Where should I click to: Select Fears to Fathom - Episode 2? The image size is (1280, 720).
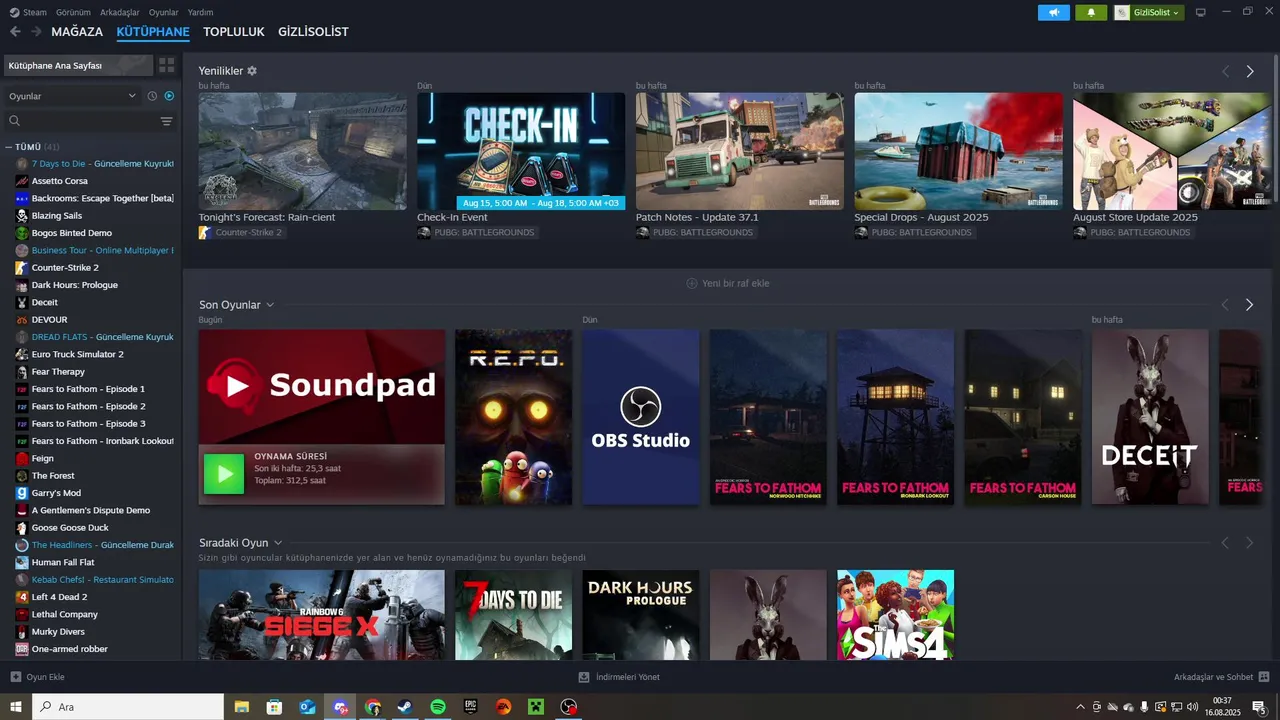90,406
